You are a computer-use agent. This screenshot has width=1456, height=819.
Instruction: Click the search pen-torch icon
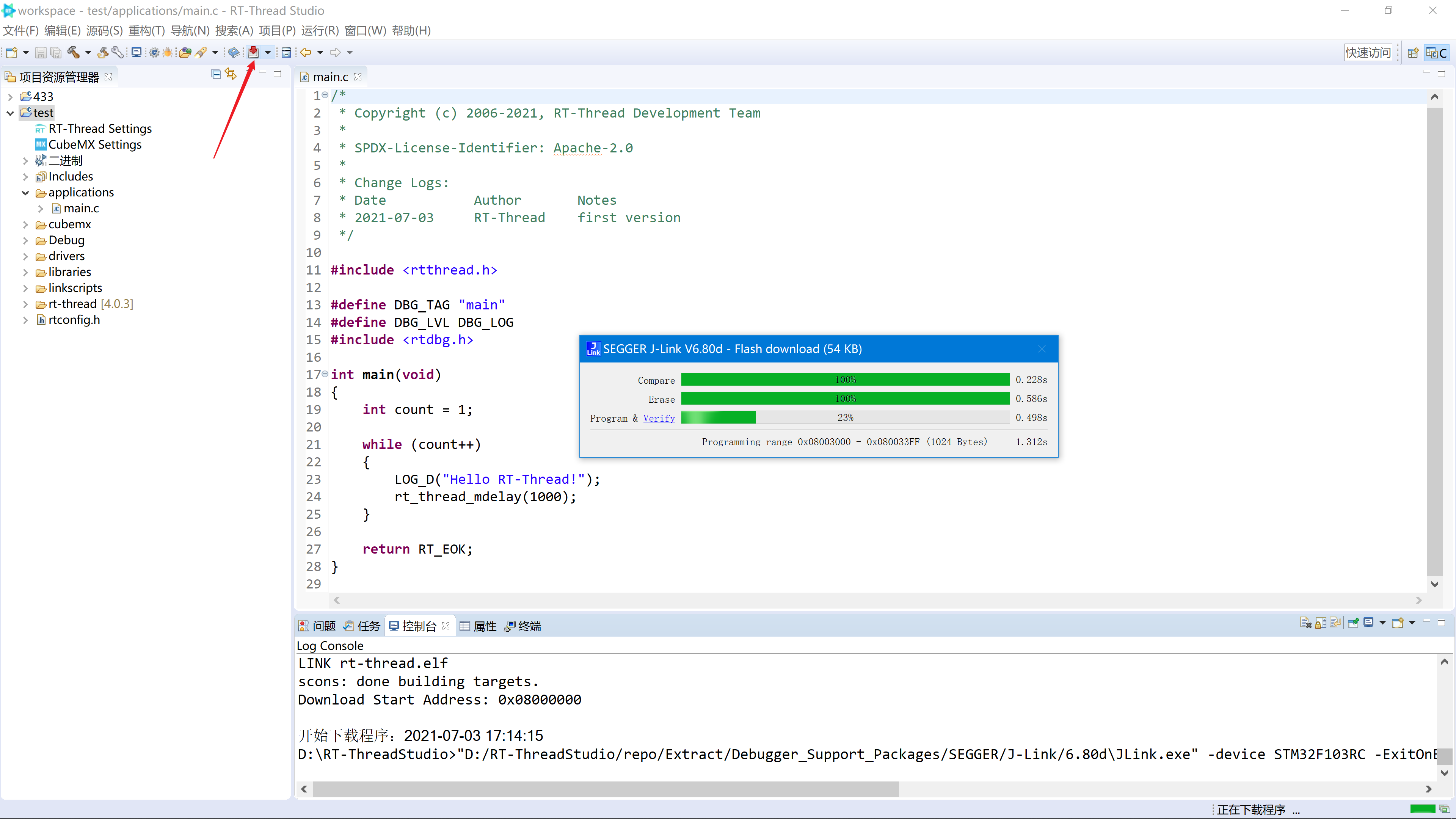point(201,53)
